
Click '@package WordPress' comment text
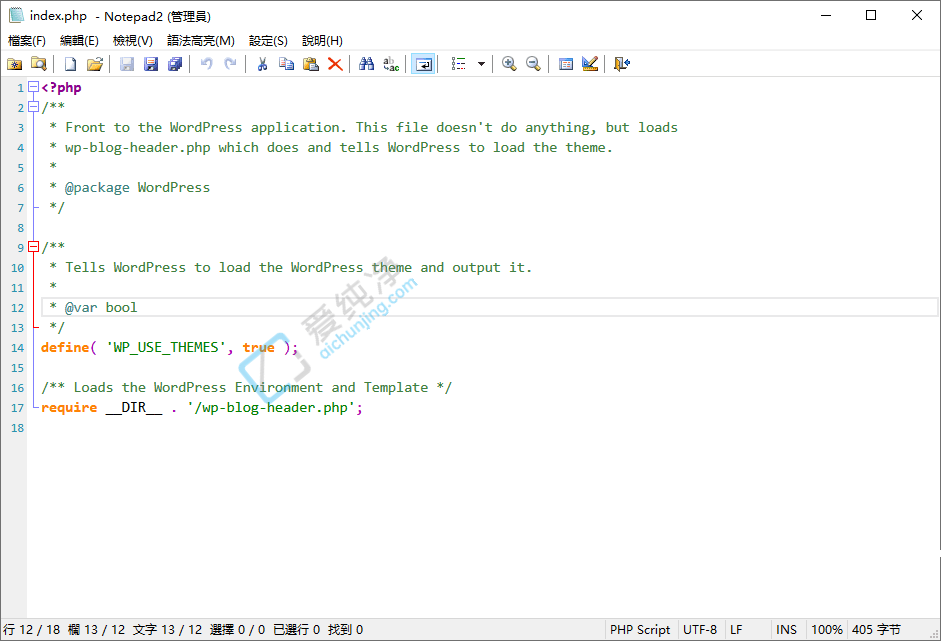click(137, 188)
